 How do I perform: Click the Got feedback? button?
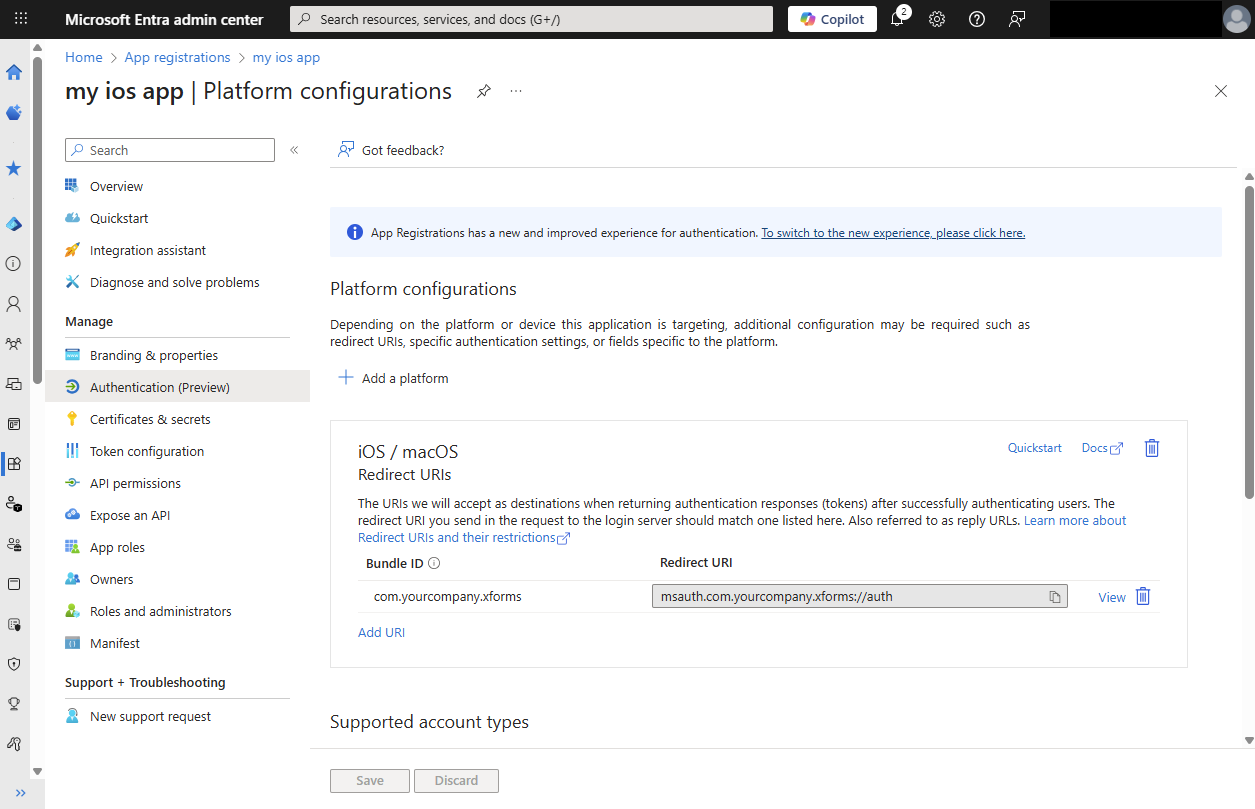(391, 150)
